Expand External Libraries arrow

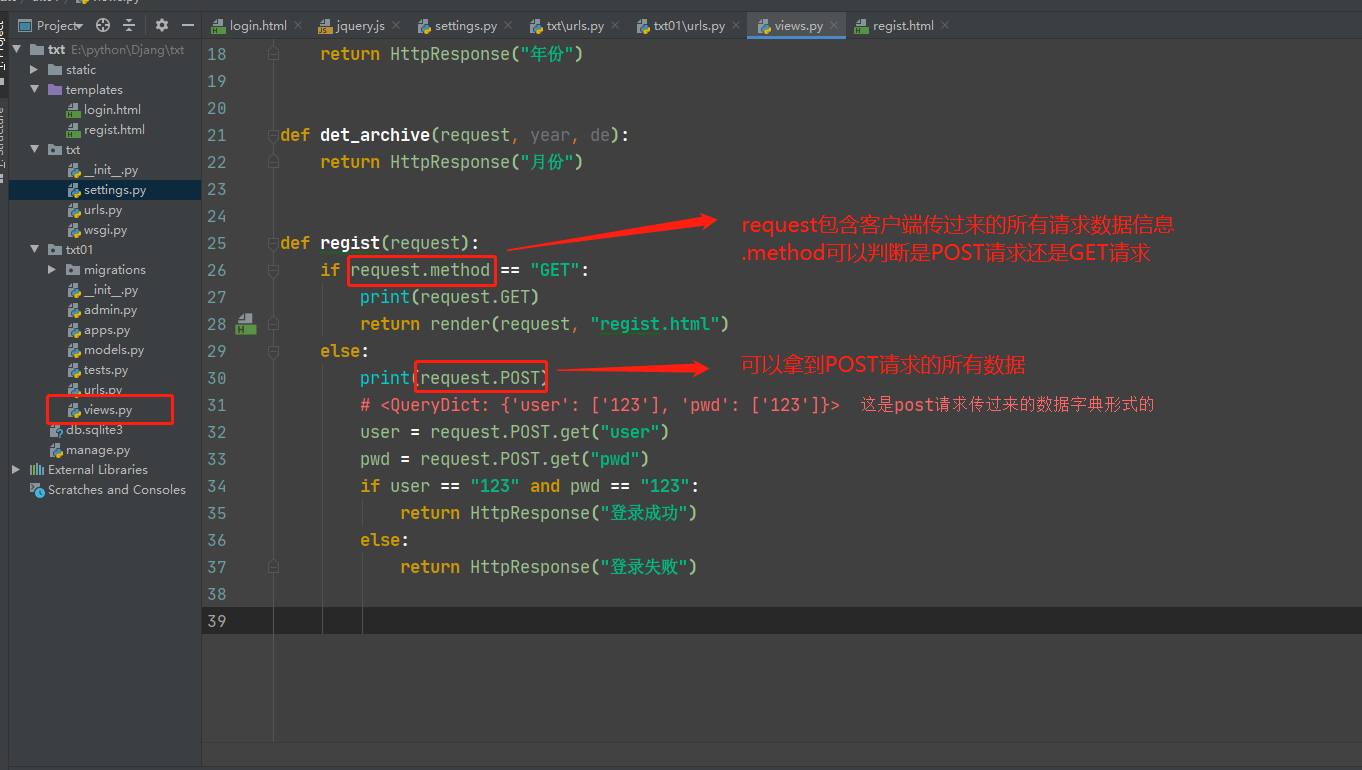[x=16, y=469]
